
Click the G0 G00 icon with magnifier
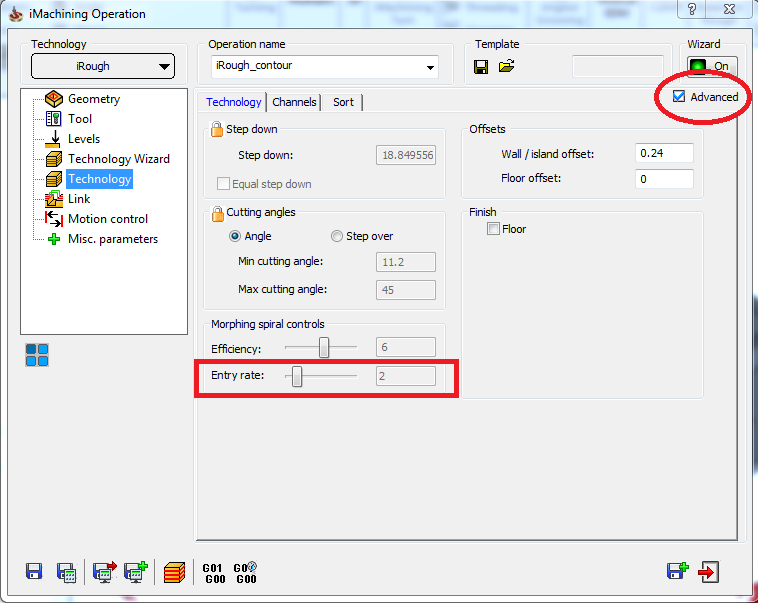click(x=246, y=573)
